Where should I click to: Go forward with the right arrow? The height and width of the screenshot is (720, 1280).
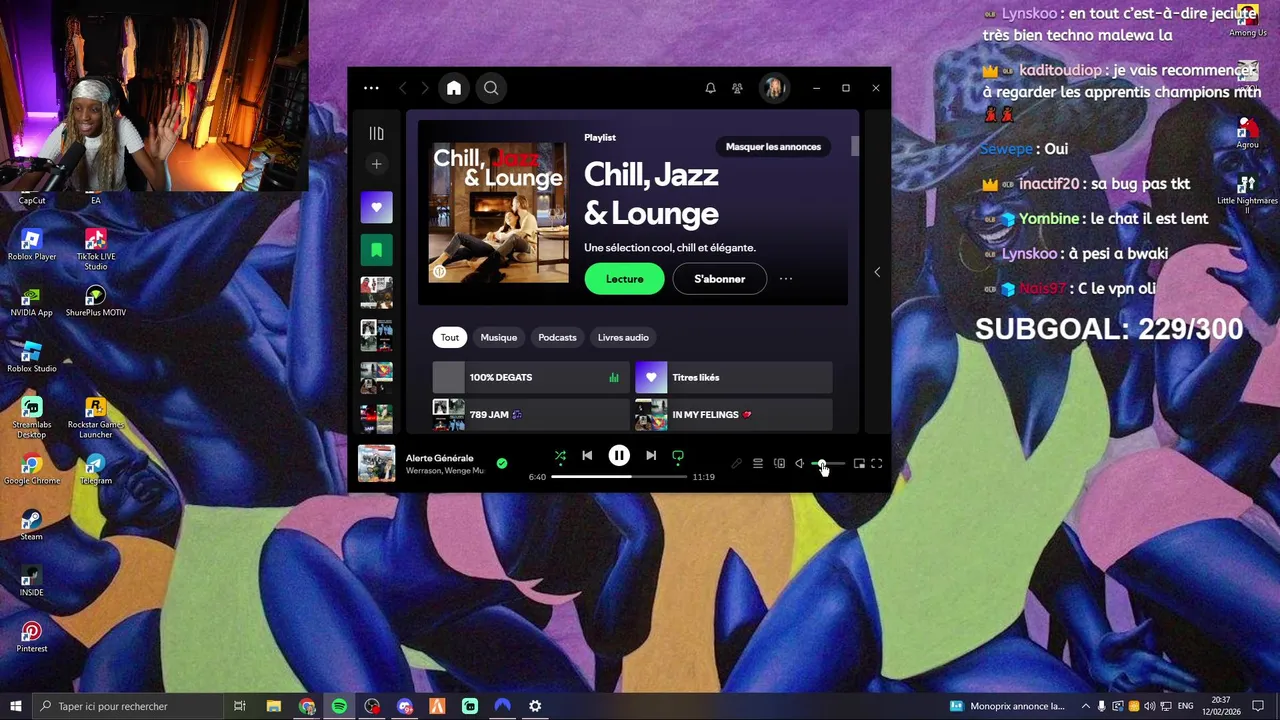pos(425,88)
